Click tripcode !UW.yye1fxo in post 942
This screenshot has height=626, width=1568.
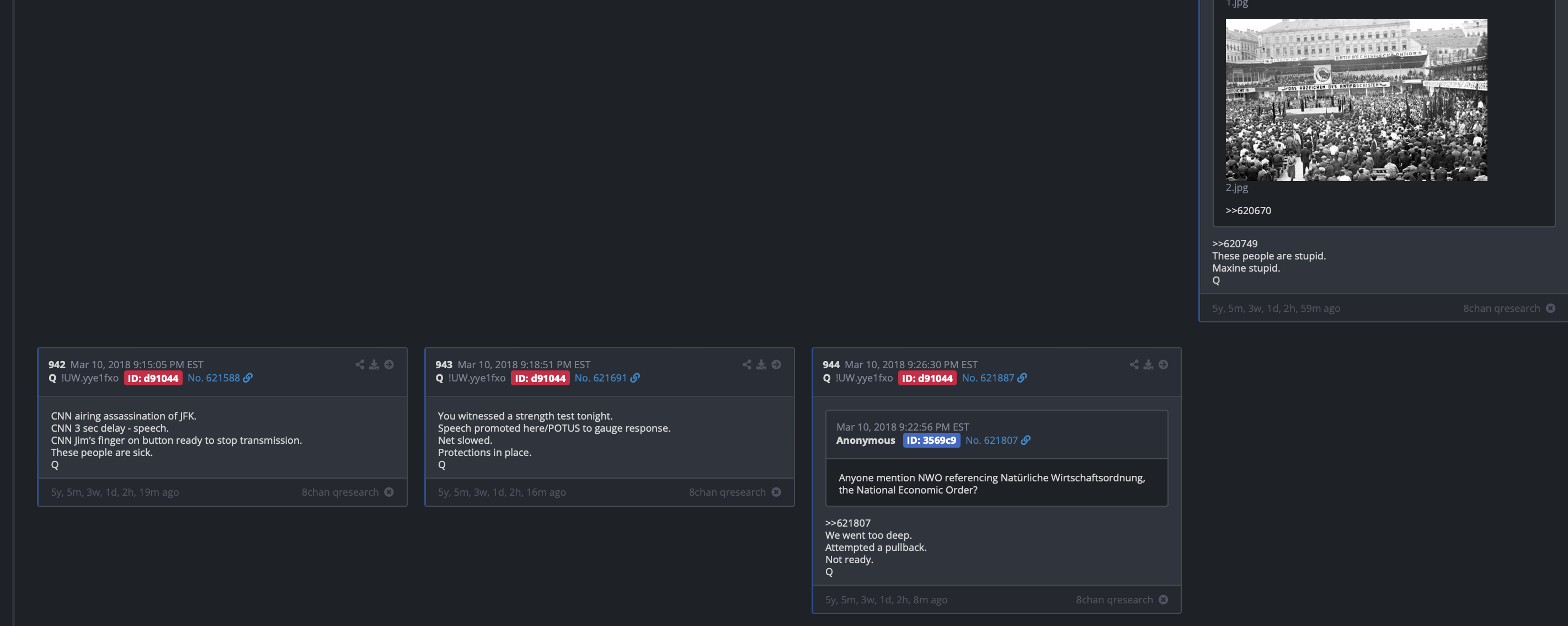[90, 378]
